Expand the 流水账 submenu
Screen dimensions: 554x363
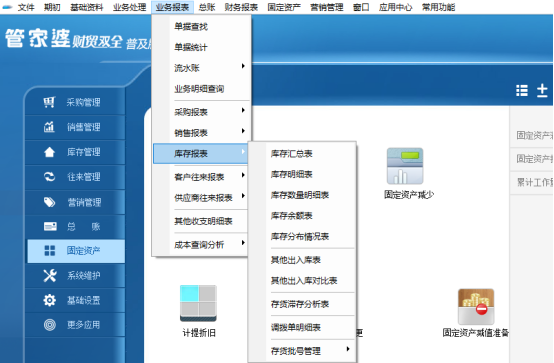point(201,68)
